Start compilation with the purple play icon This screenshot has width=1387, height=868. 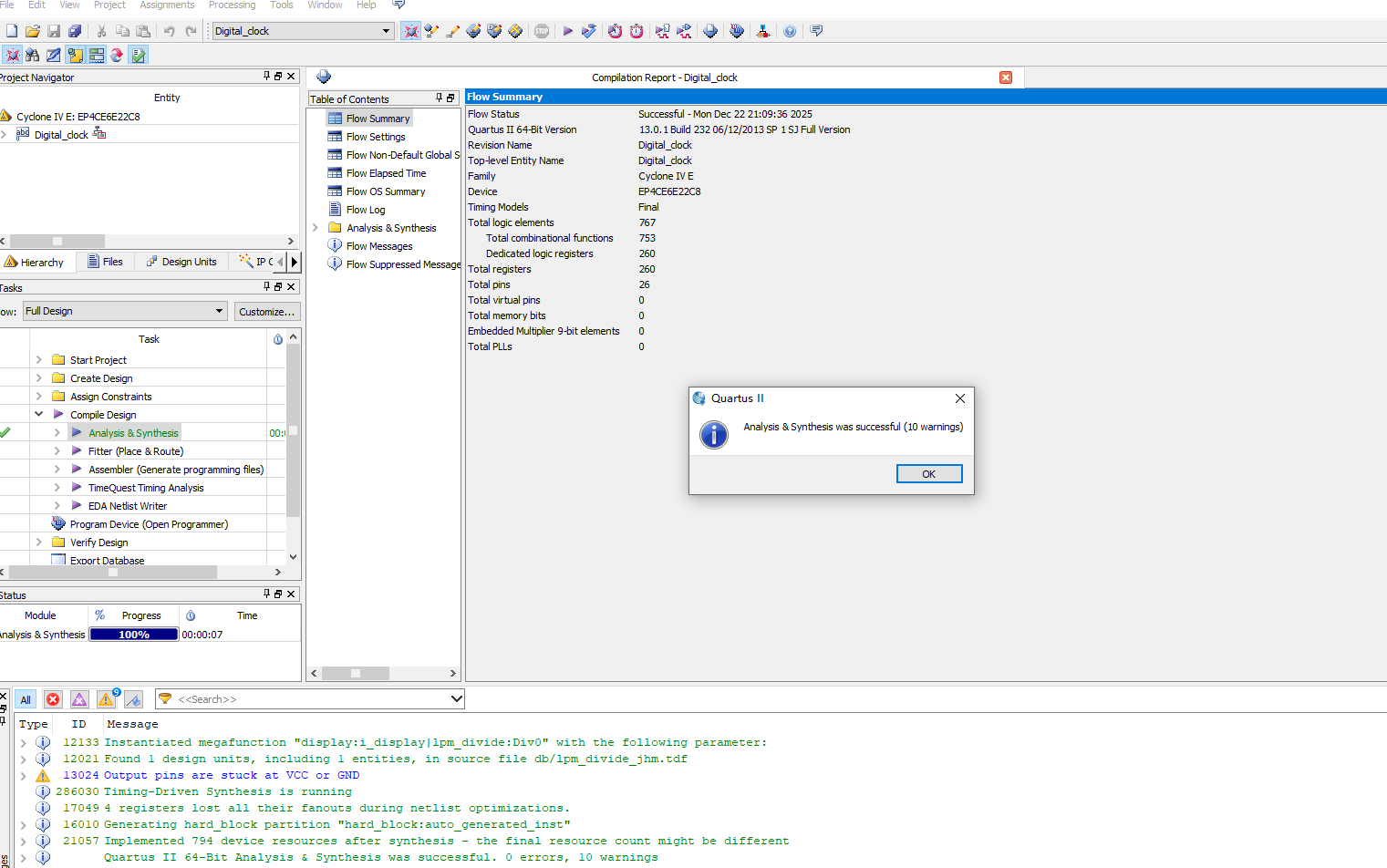567,31
